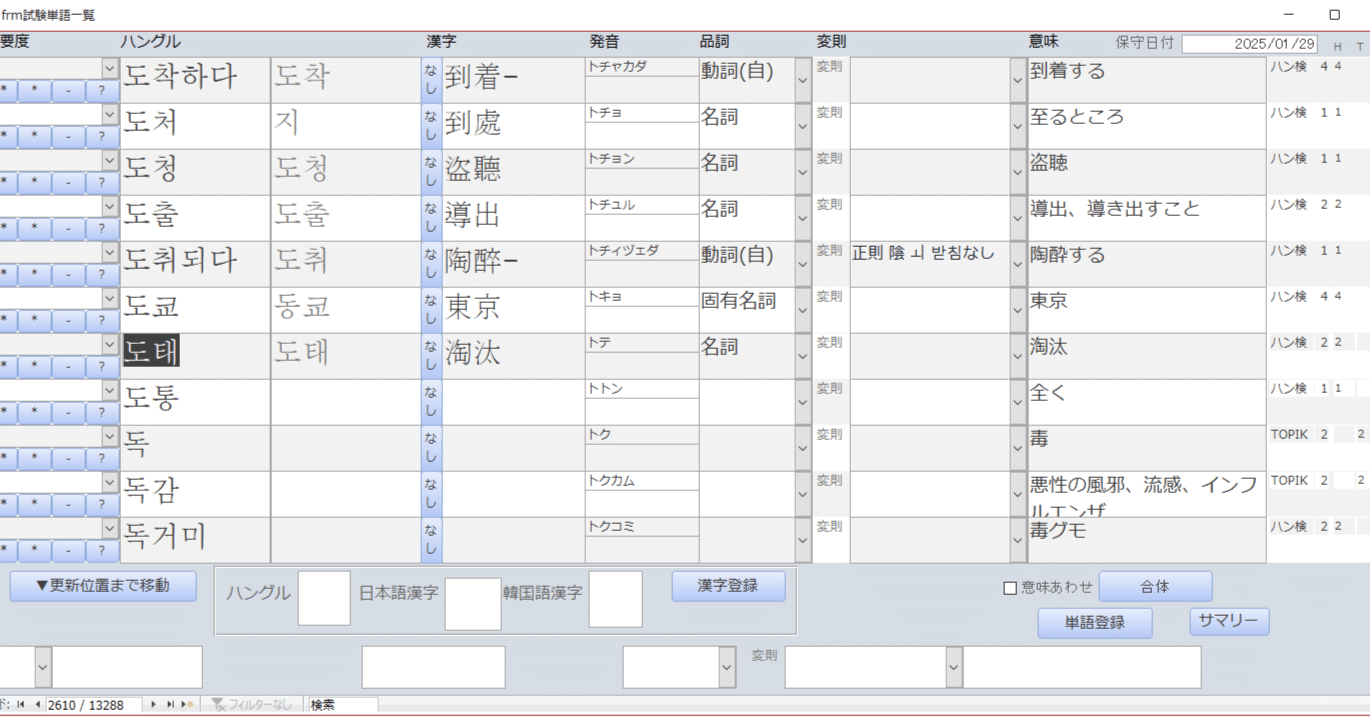Click the トチャカダ pronunciation cell
This screenshot has height=717, width=1370.
click(x=641, y=67)
